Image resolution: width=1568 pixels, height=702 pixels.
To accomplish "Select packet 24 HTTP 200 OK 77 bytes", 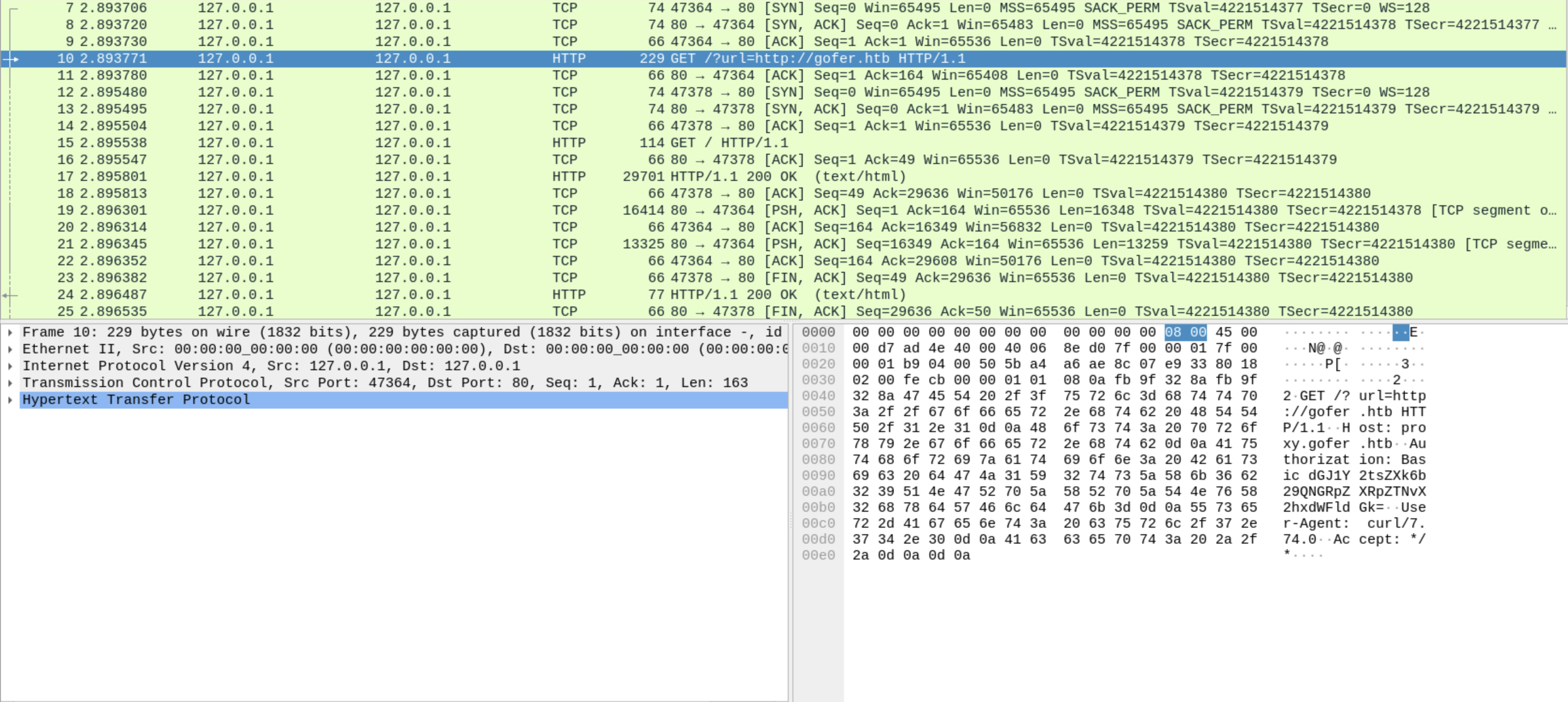I will tap(784, 295).
